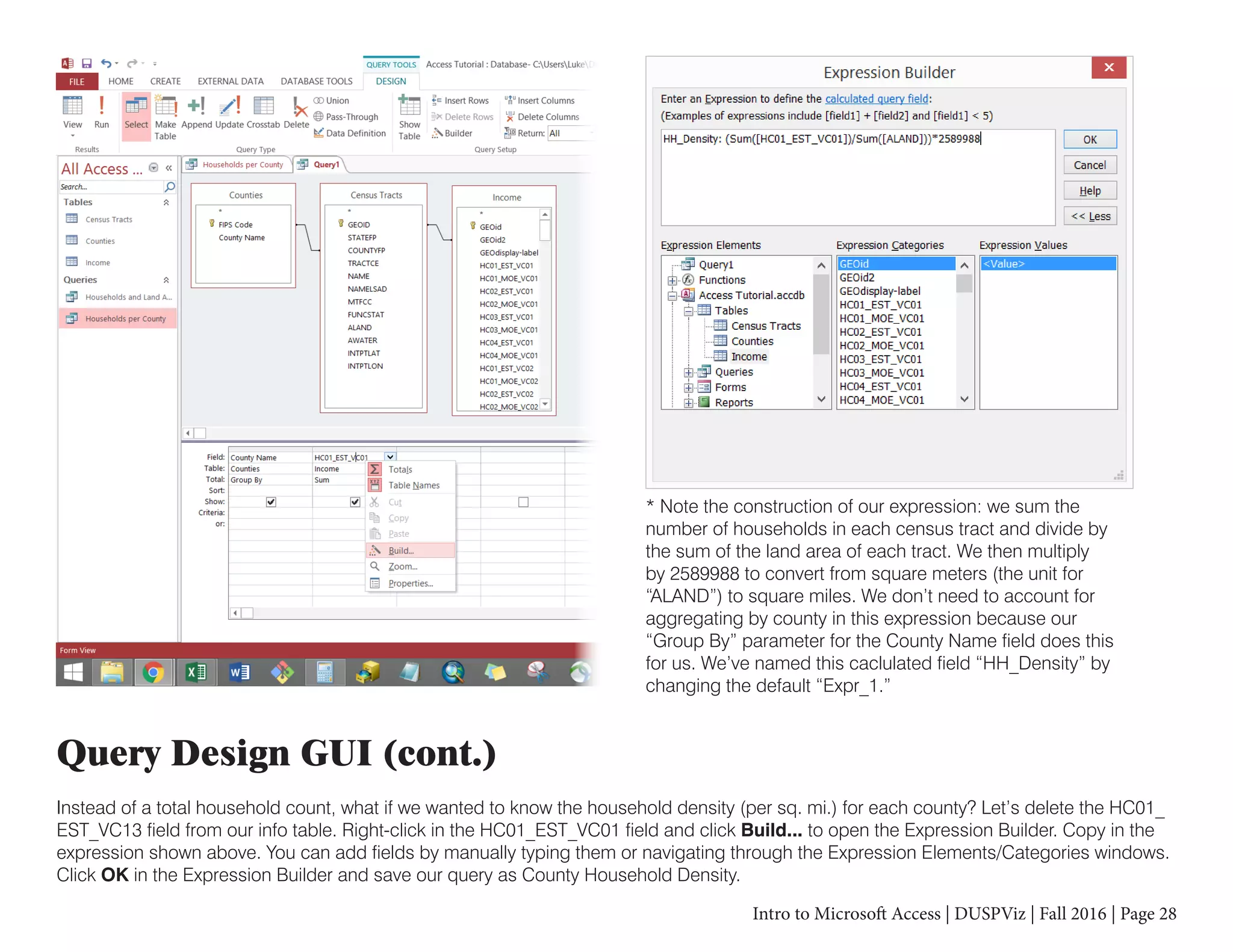The width and height of the screenshot is (1233, 952).
Task: Click OK in Expression Builder
Action: [x=1090, y=140]
